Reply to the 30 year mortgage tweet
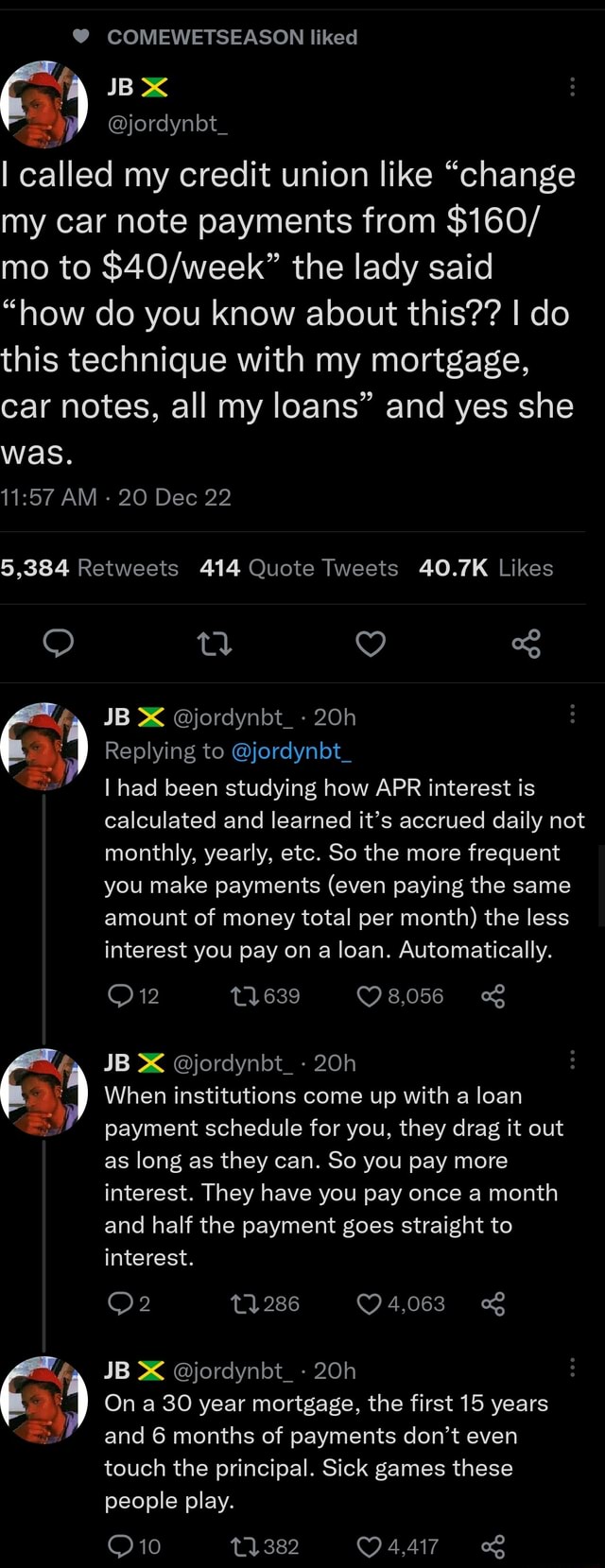Image resolution: width=605 pixels, height=1568 pixels. (x=120, y=1546)
